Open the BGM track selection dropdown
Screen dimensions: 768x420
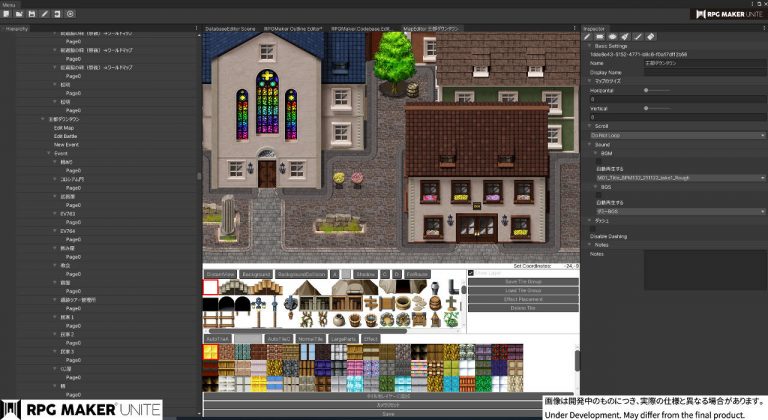[677, 178]
